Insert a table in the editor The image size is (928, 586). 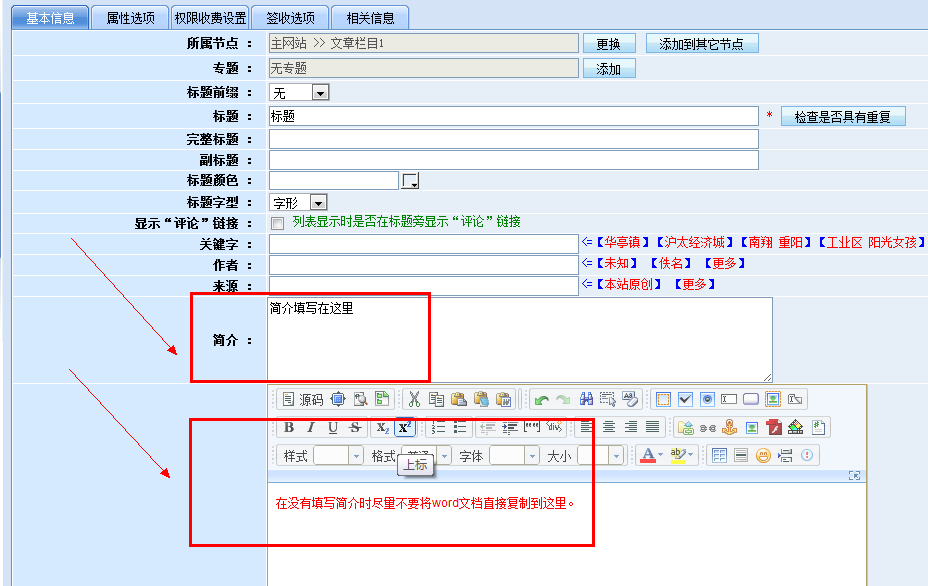[x=719, y=455]
